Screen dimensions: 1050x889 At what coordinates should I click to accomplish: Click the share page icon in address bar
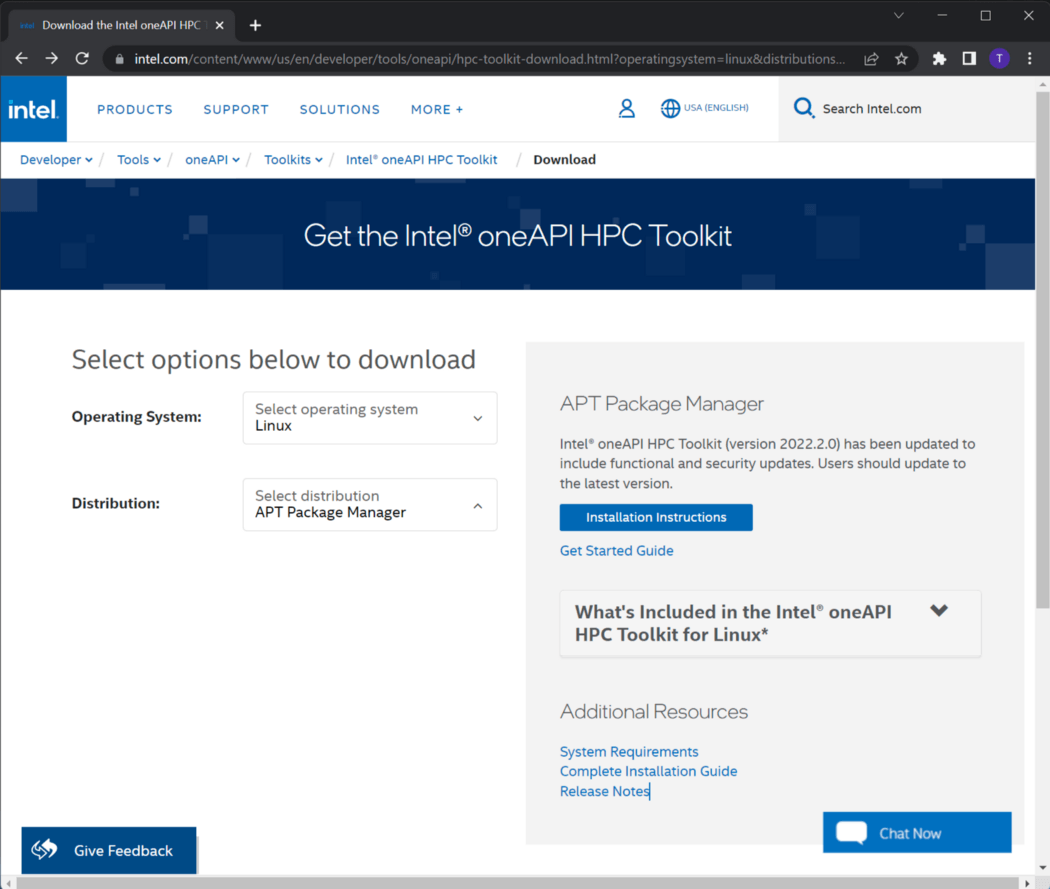tap(871, 59)
